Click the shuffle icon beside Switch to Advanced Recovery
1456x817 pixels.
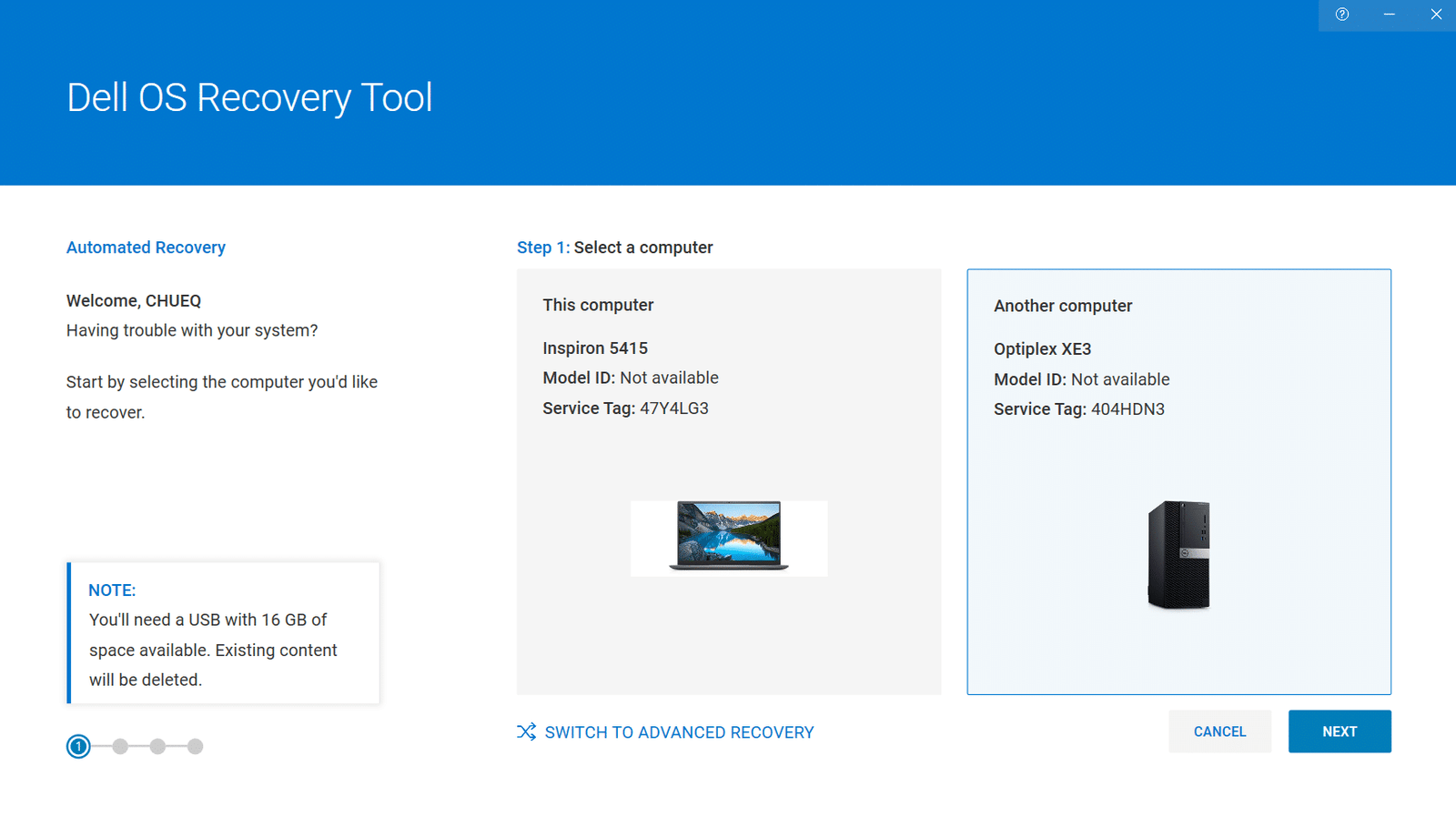click(526, 731)
